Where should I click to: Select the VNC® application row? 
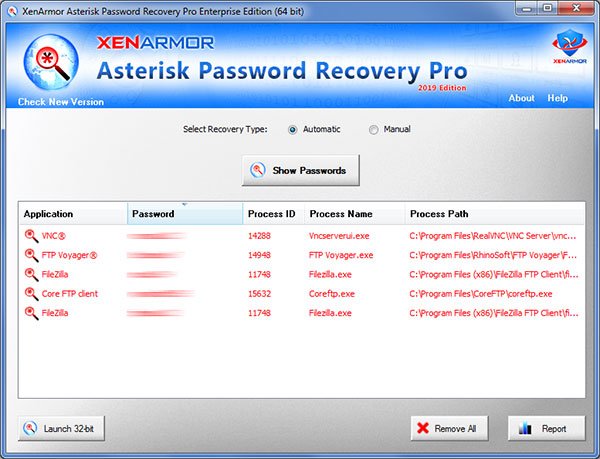pyautogui.click(x=302, y=236)
